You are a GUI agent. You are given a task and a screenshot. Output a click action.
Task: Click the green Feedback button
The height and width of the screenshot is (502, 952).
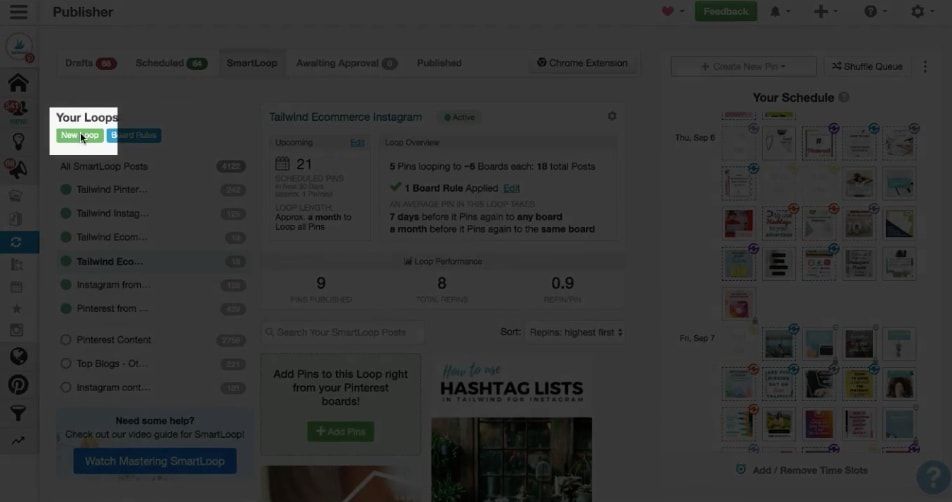(x=726, y=11)
